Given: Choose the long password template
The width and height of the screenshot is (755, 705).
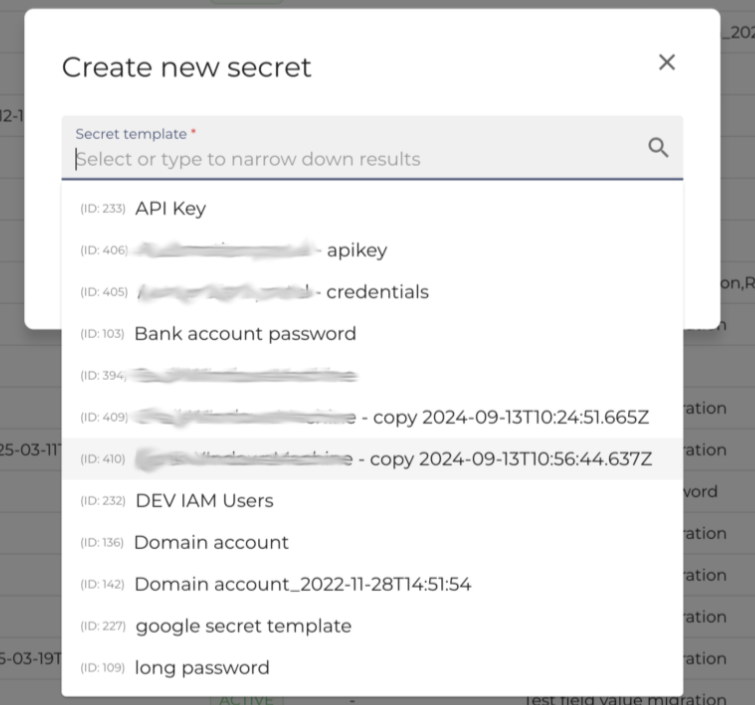Looking at the screenshot, I should (372, 668).
